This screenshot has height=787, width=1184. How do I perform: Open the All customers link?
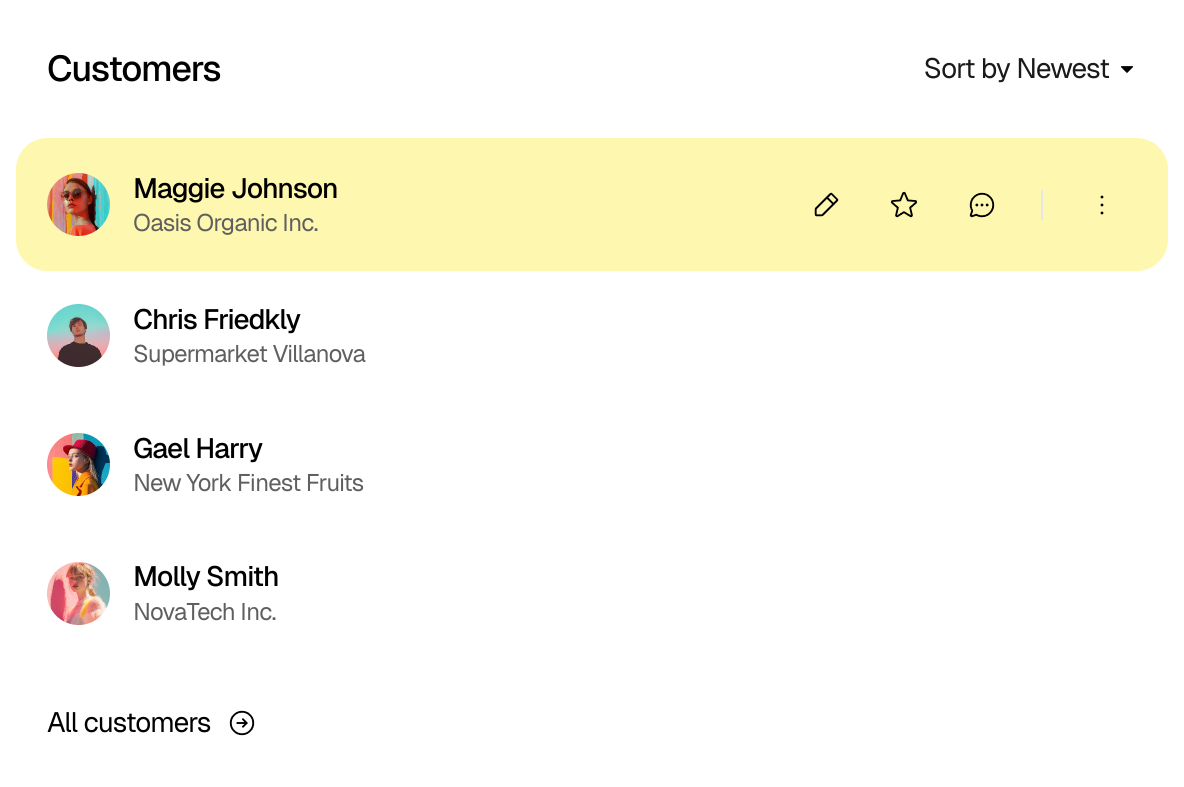(x=129, y=722)
